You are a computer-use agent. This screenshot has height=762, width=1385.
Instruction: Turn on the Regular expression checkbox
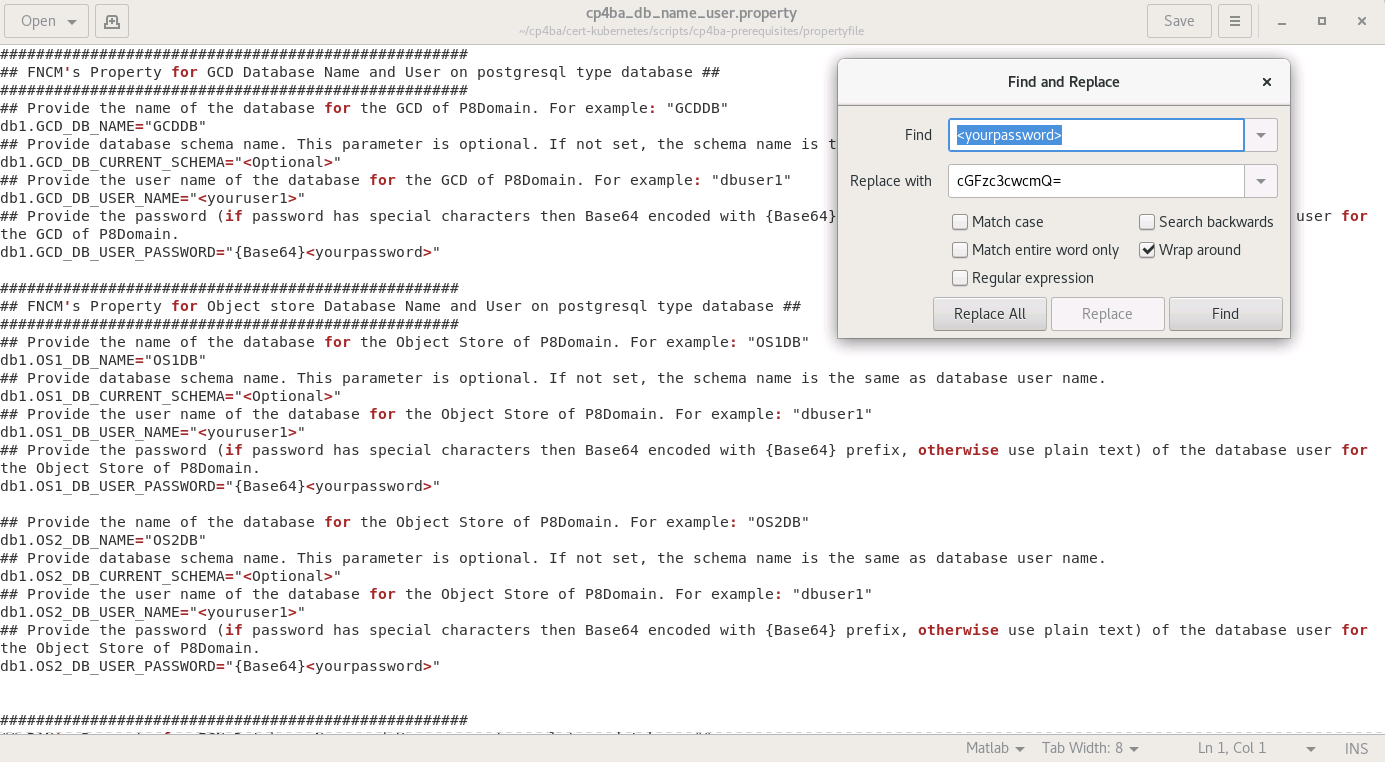pos(960,278)
